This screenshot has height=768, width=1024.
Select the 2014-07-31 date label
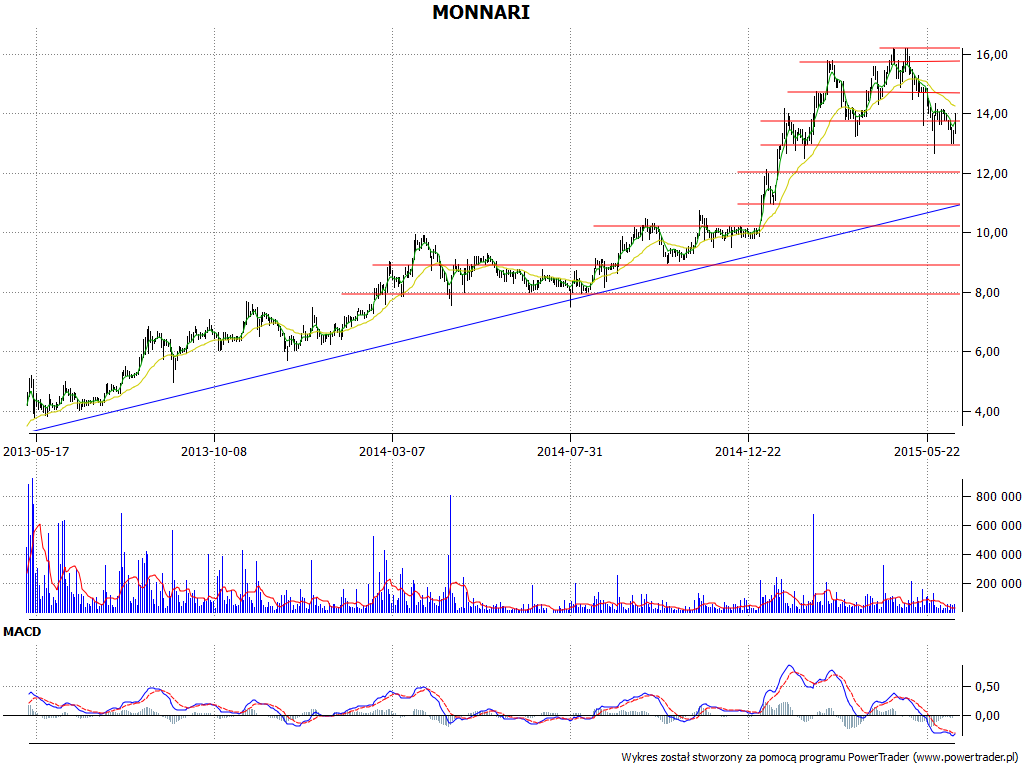point(569,451)
